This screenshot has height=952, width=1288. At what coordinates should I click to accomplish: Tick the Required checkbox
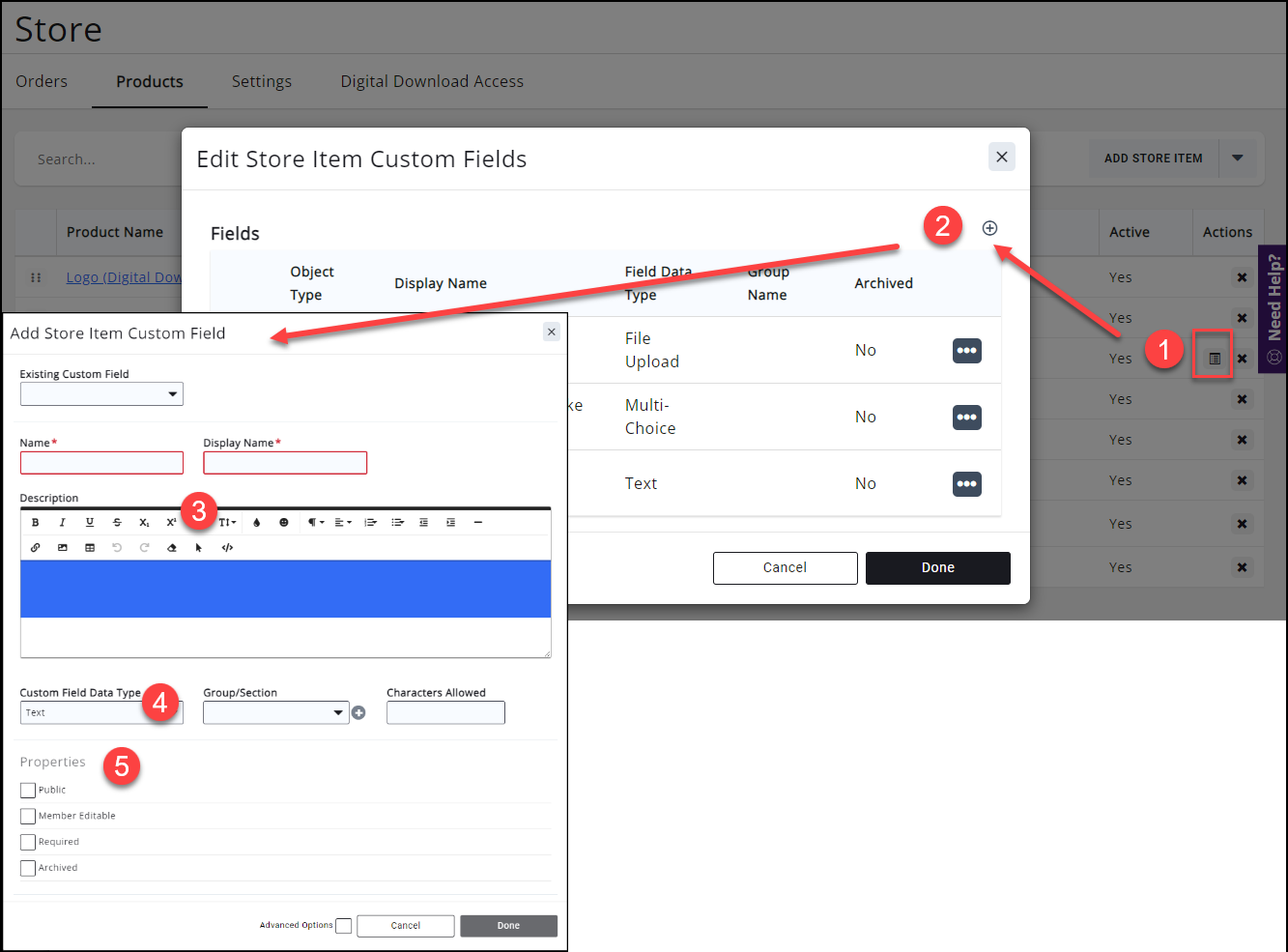[28, 843]
